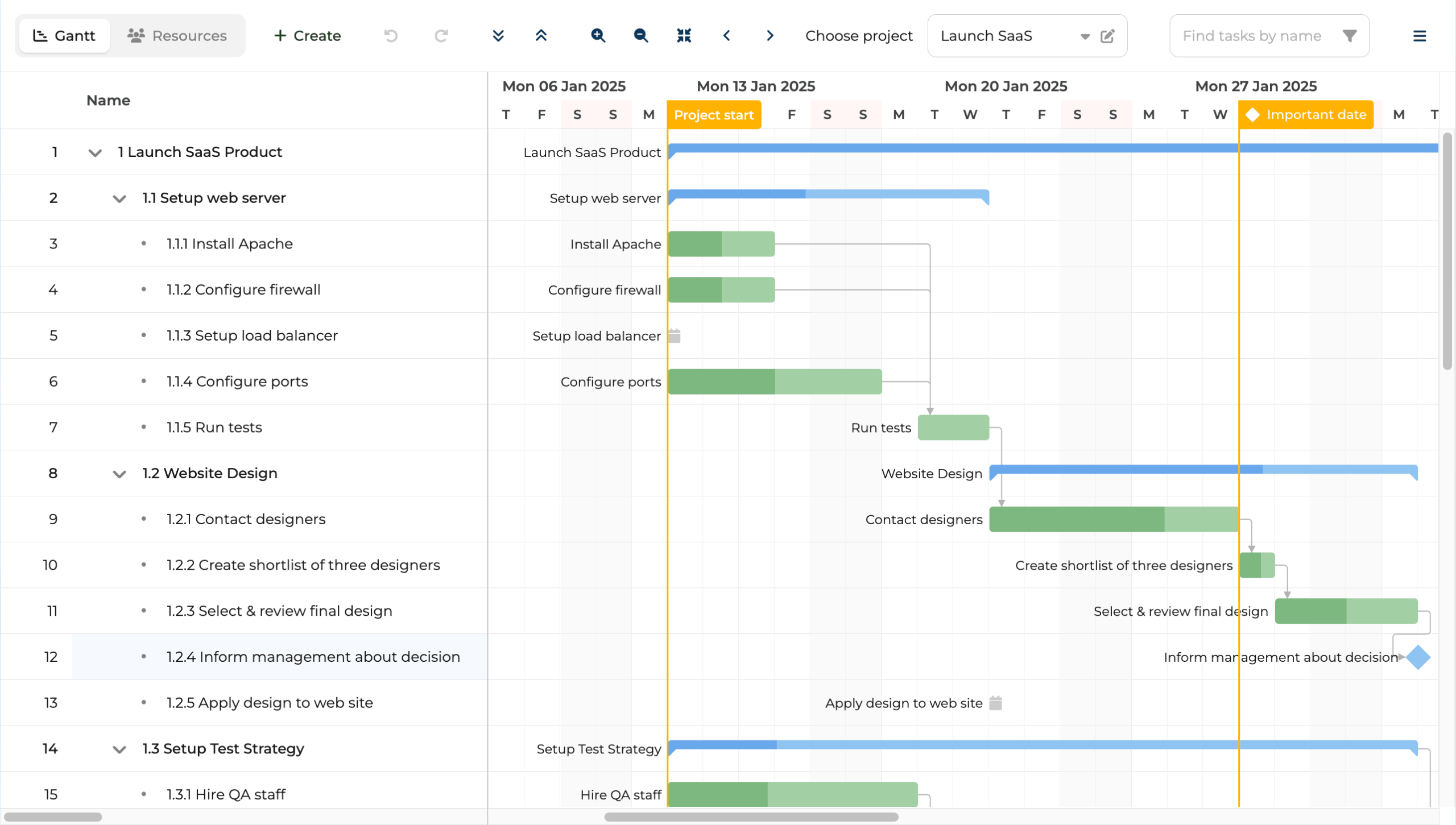Click the Mon 06 Jan 2025 week header
The width and height of the screenshot is (1456, 825).
click(564, 86)
